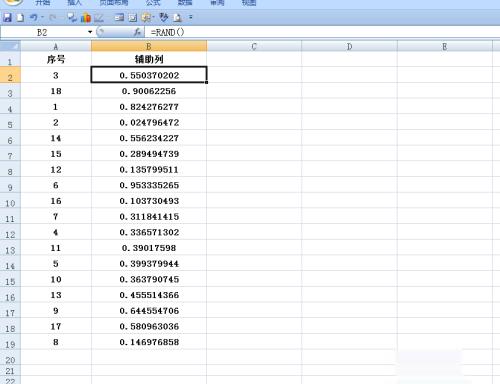The image size is (500, 384).
Task: Click the Save icon in quick access toolbar
Action: coord(7,17)
